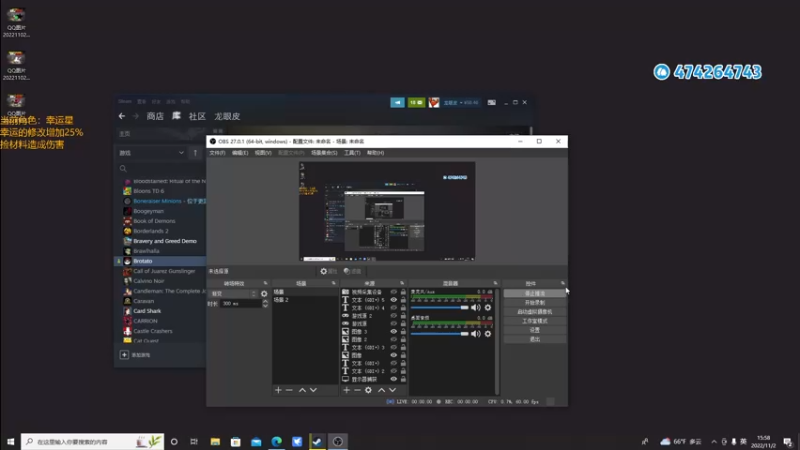Click the Steam library sort arrow button
The height and width of the screenshot is (450, 800).
(x=195, y=153)
